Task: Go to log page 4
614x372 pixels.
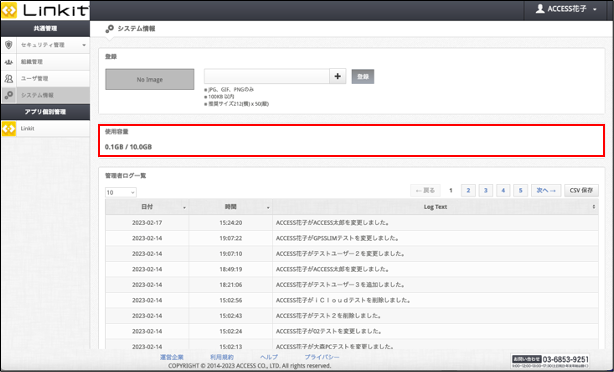Action: click(503, 190)
